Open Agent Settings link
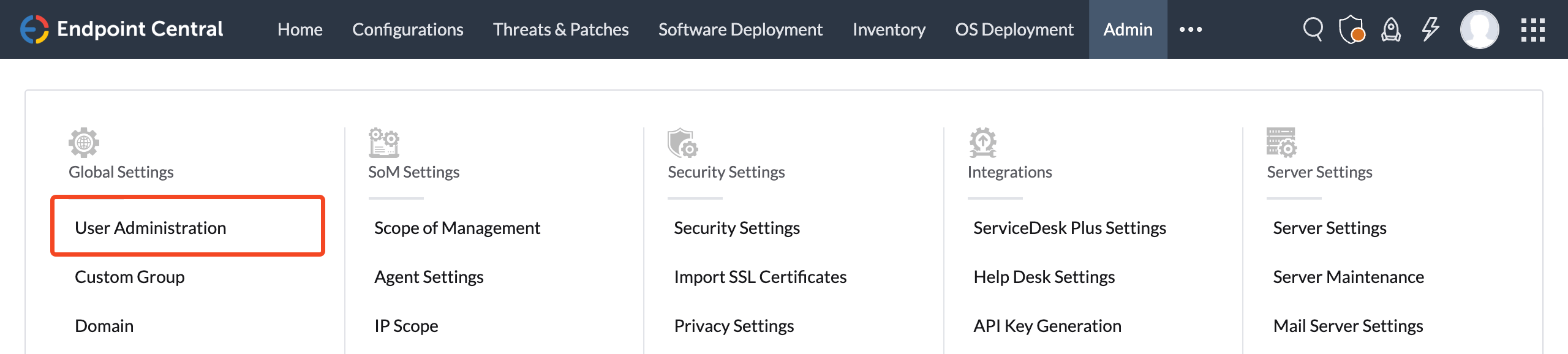 tap(429, 277)
